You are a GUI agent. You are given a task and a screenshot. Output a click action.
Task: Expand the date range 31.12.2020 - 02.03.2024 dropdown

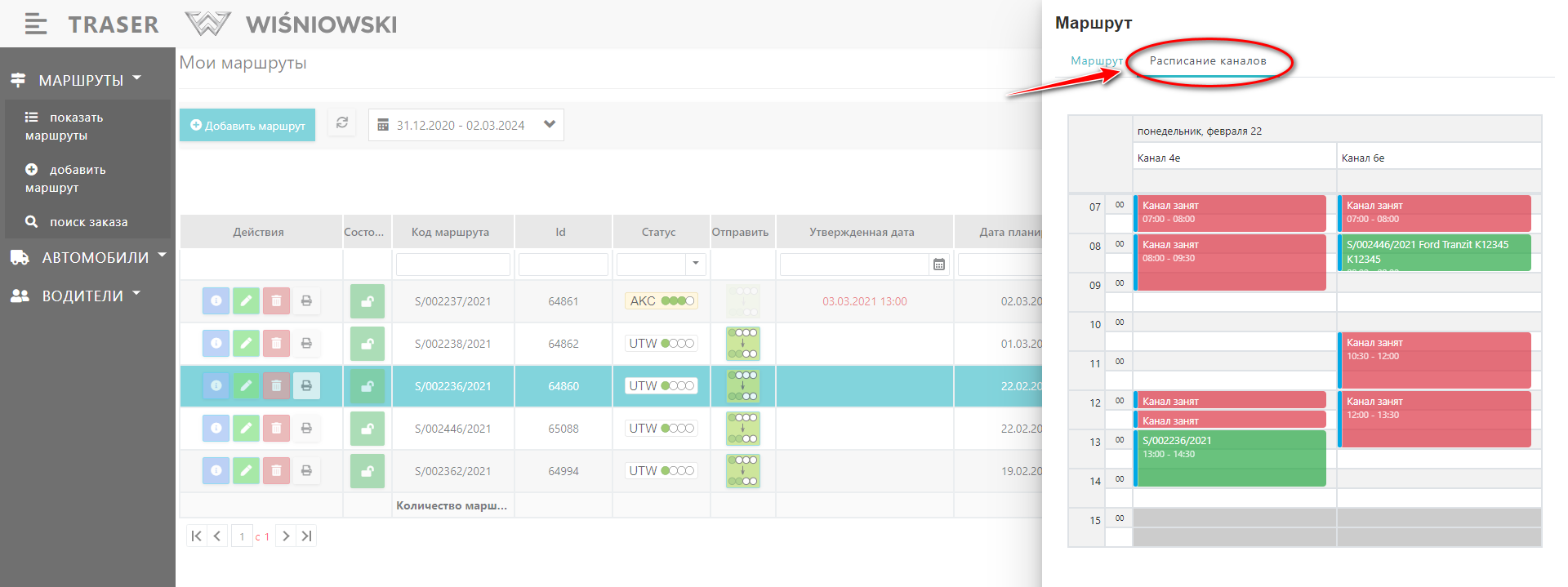[549, 125]
